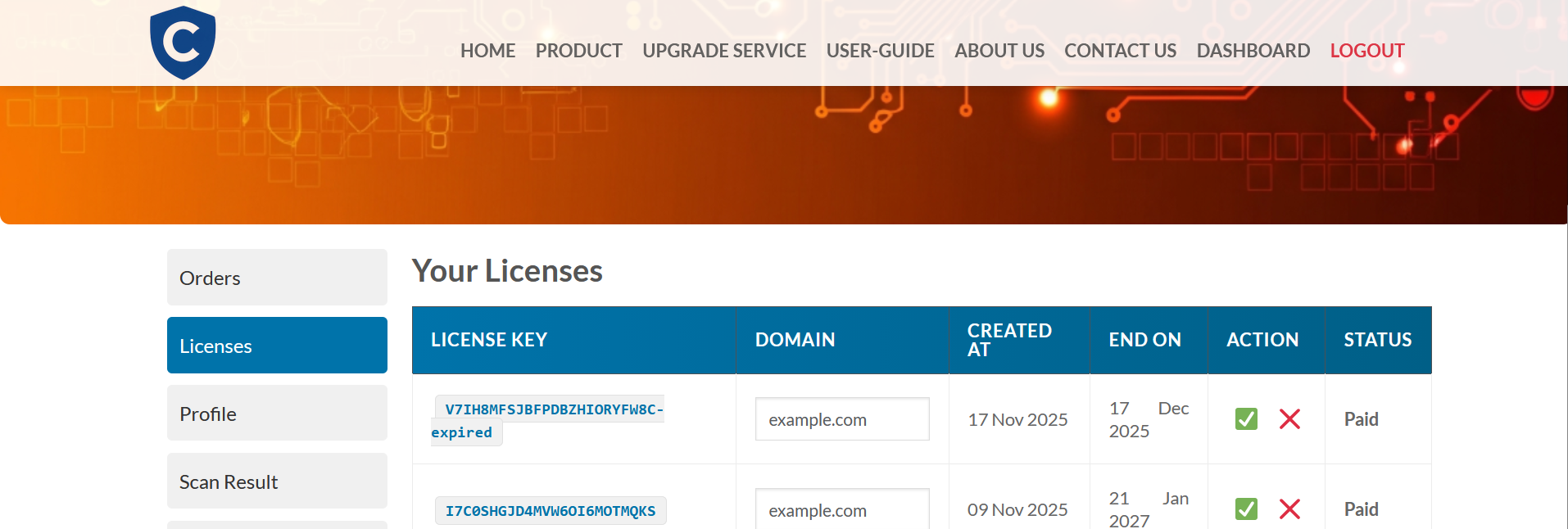Click the blue shield logo icon
This screenshot has height=529, width=1568.
point(183,43)
